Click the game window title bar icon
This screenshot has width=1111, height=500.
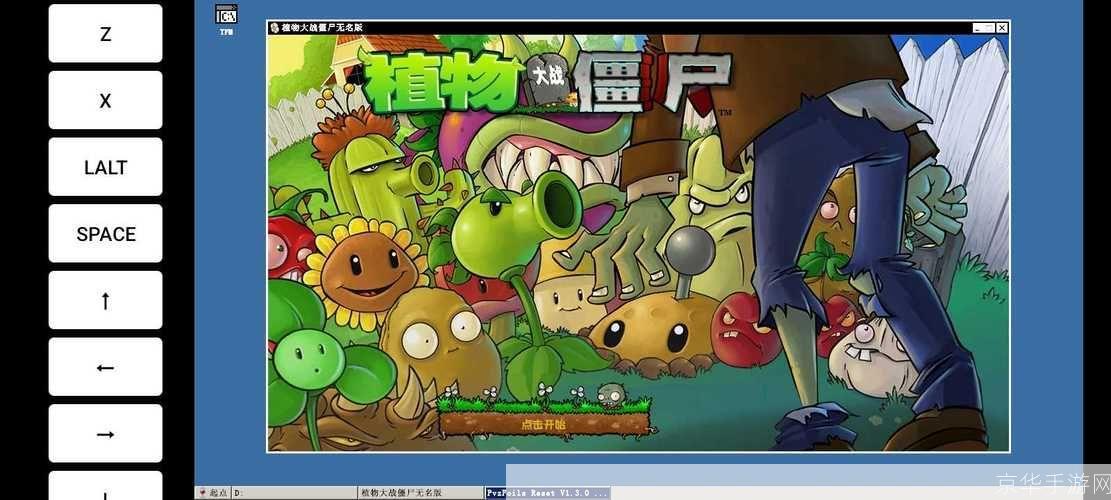[x=274, y=28]
